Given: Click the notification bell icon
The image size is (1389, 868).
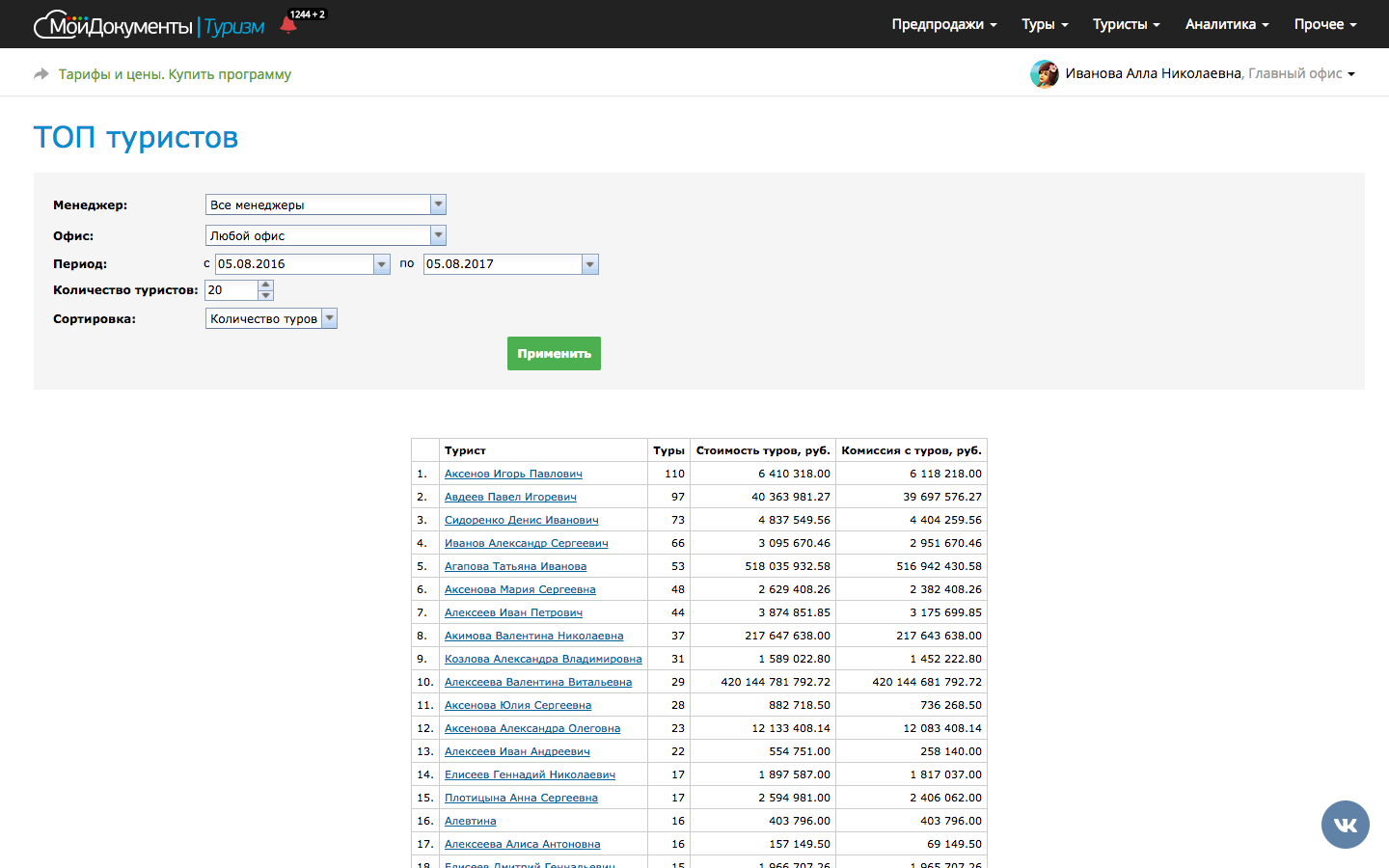Looking at the screenshot, I should coord(288,25).
